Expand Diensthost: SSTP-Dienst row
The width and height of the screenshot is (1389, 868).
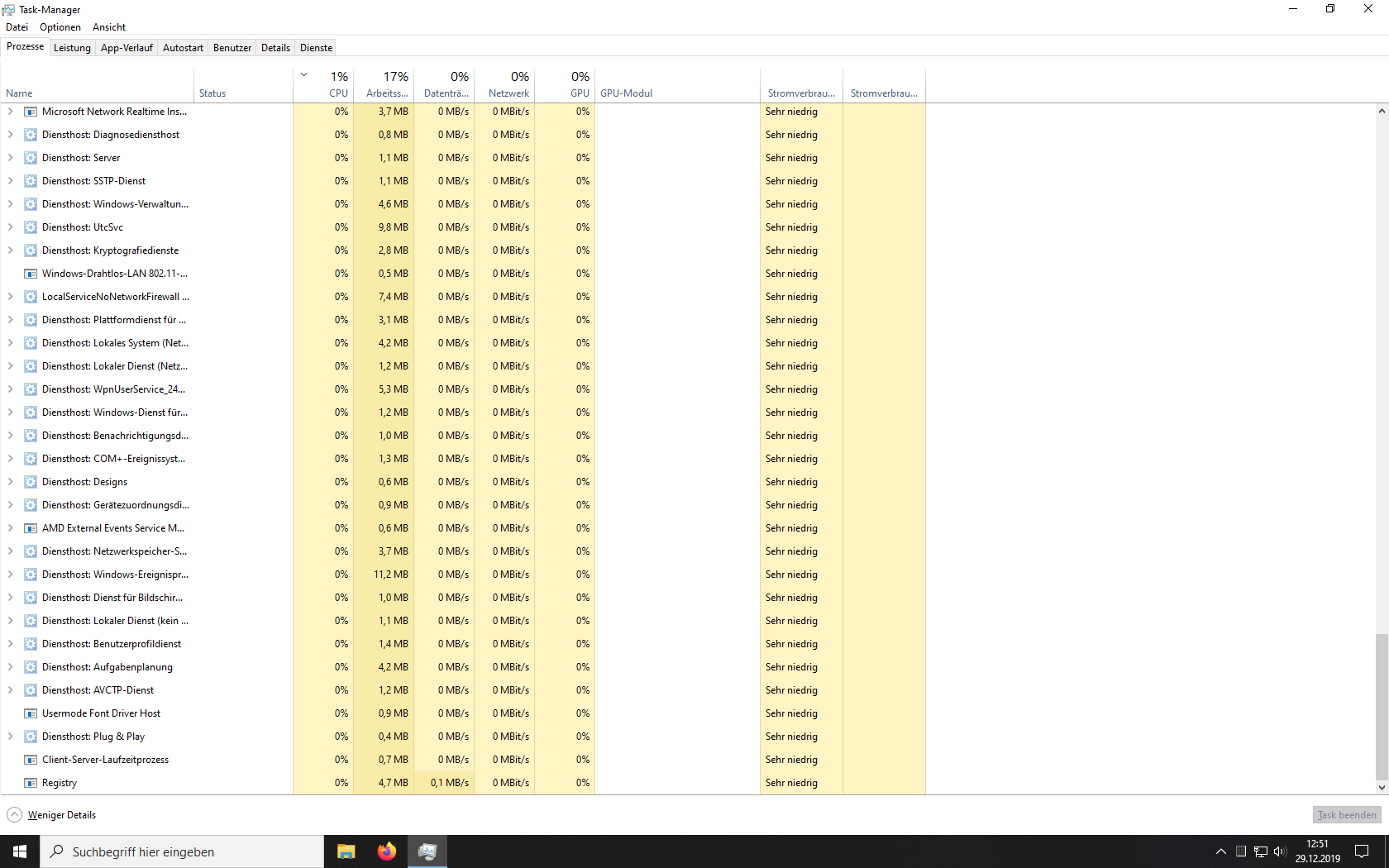coord(11,181)
